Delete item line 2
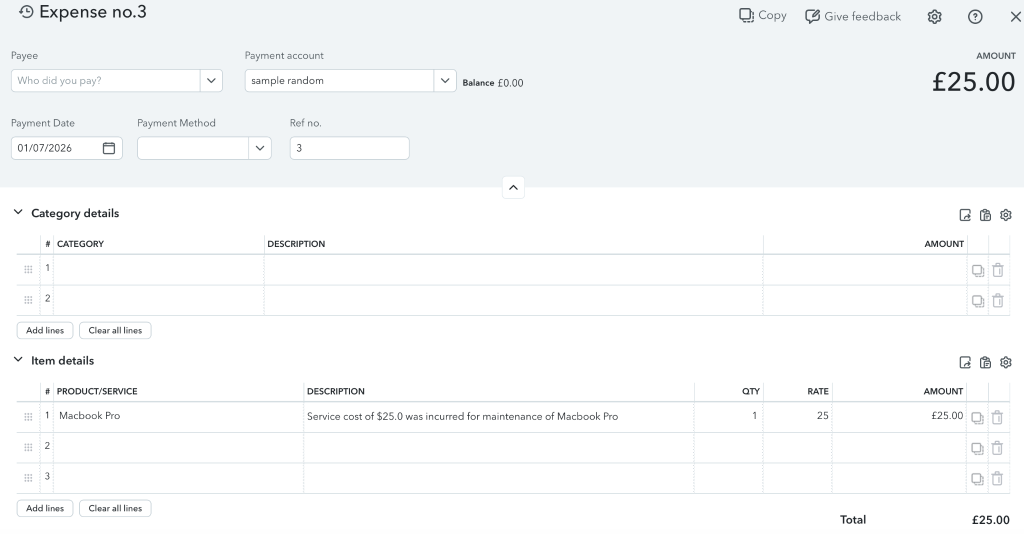Image resolution: width=1024 pixels, height=534 pixels. (x=997, y=448)
